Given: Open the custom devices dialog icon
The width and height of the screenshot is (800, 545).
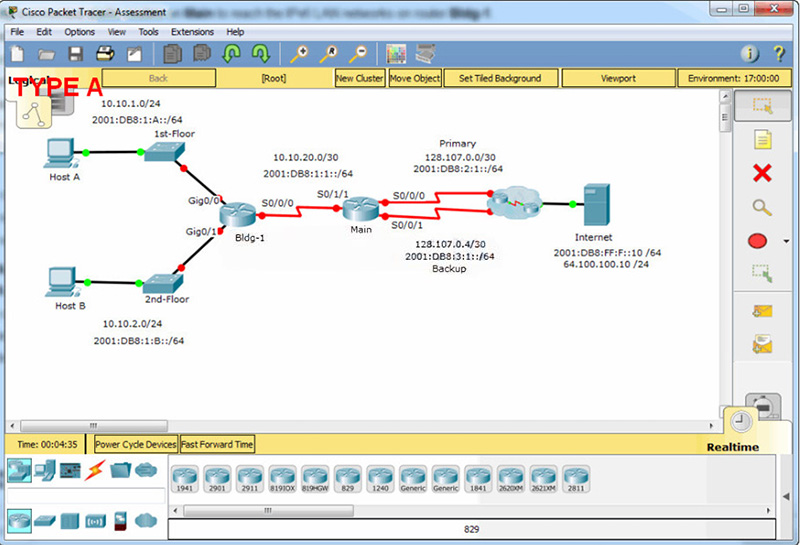Looking at the screenshot, I should point(426,54).
